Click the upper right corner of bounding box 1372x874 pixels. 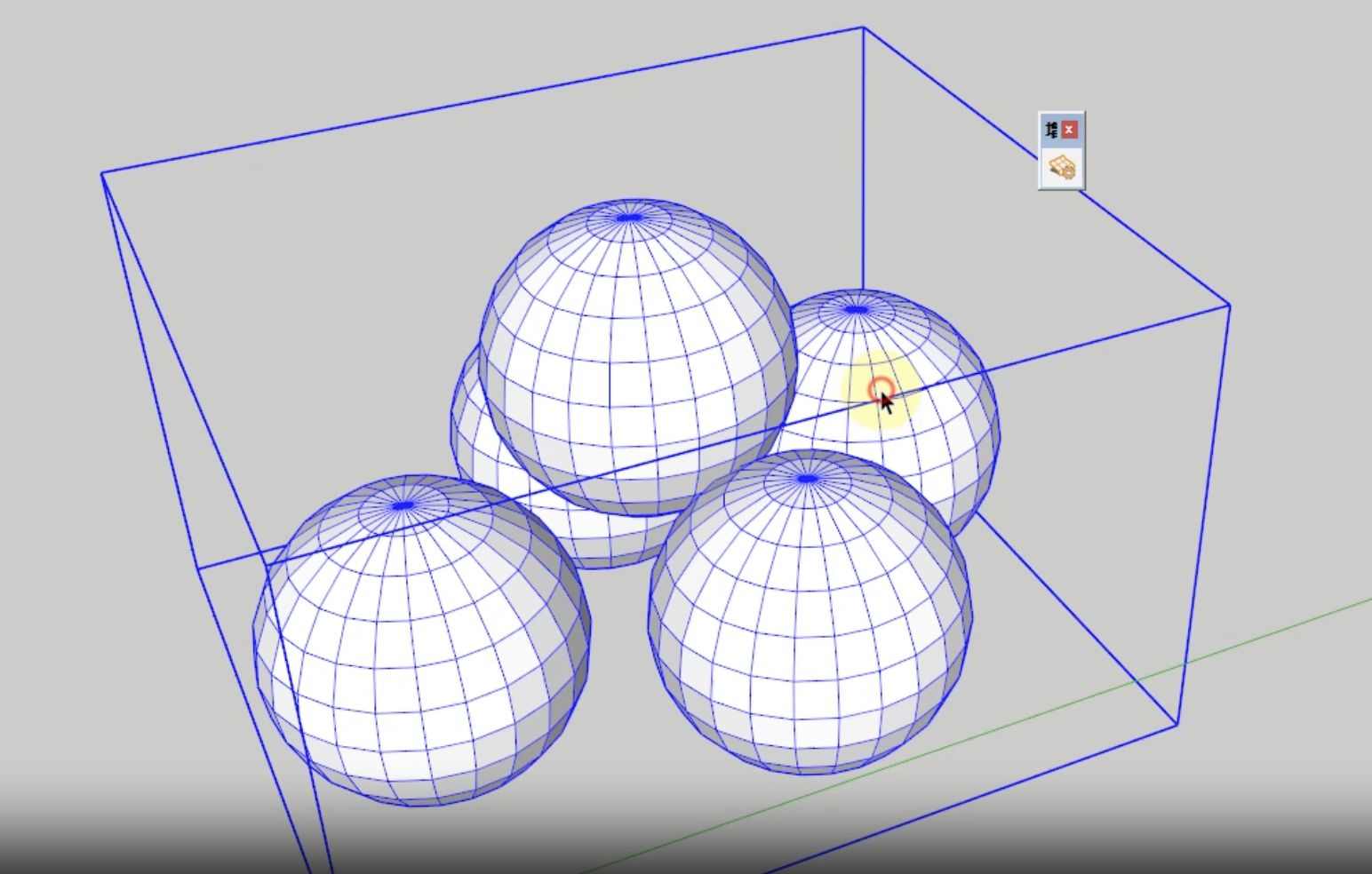[1229, 306]
